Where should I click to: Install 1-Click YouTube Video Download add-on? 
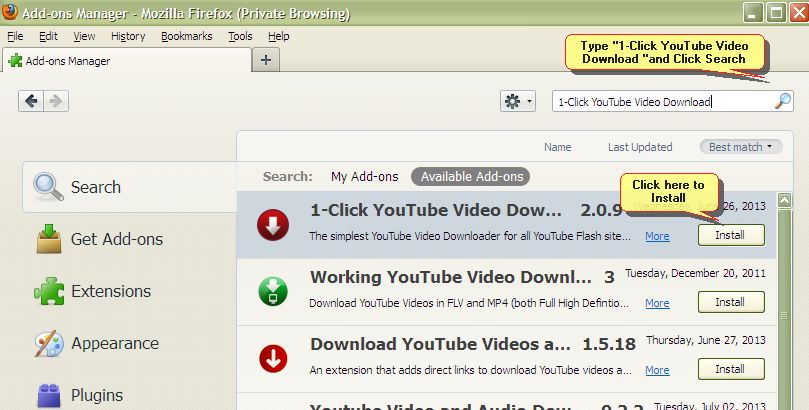point(731,235)
